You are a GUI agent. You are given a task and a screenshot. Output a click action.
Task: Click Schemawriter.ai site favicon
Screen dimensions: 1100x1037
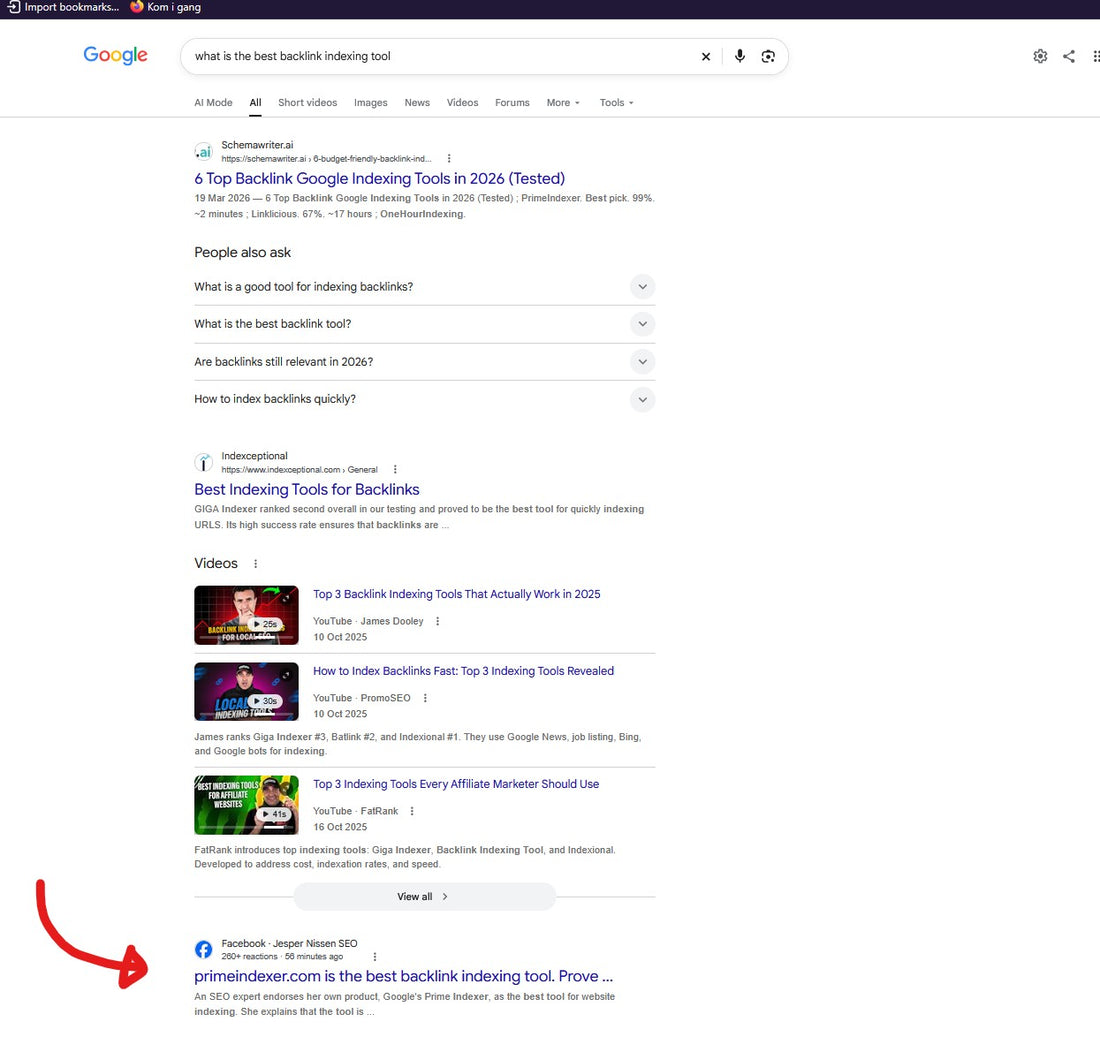coord(203,152)
